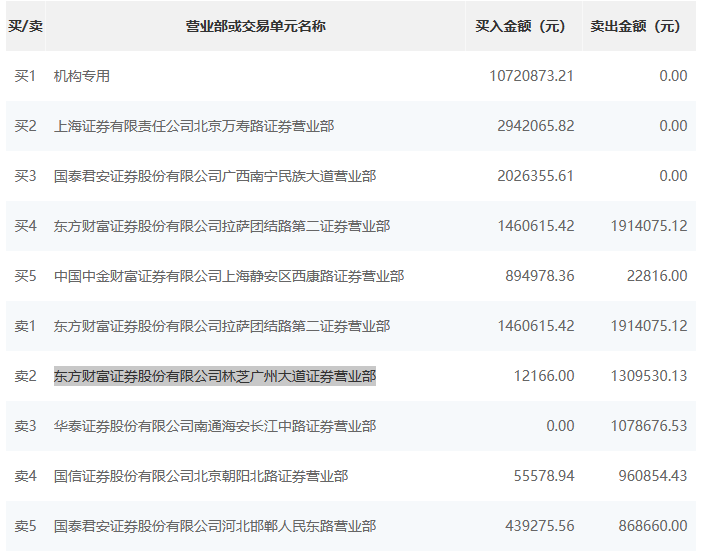Select sell amount 22816.00
The height and width of the screenshot is (554, 705).
point(657,276)
